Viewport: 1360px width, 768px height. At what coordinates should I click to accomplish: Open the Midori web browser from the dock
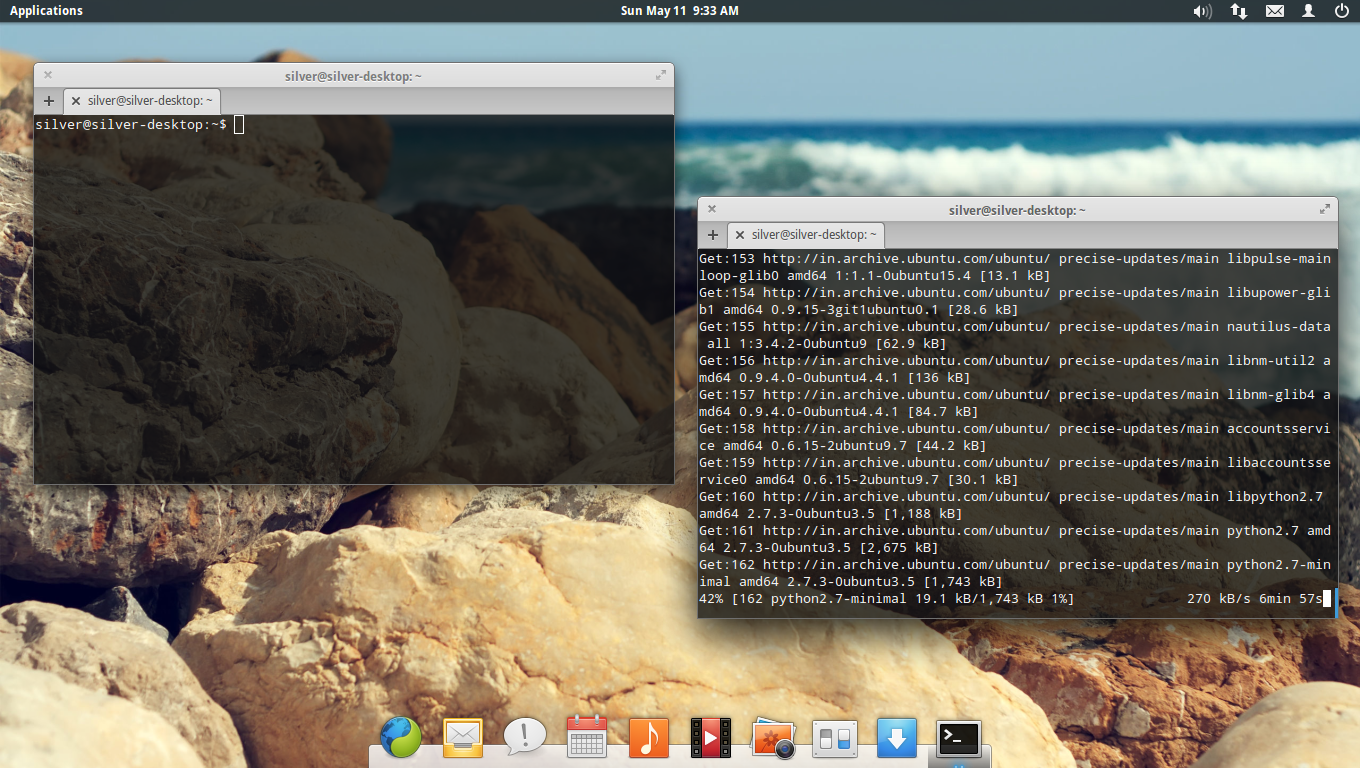click(x=401, y=738)
